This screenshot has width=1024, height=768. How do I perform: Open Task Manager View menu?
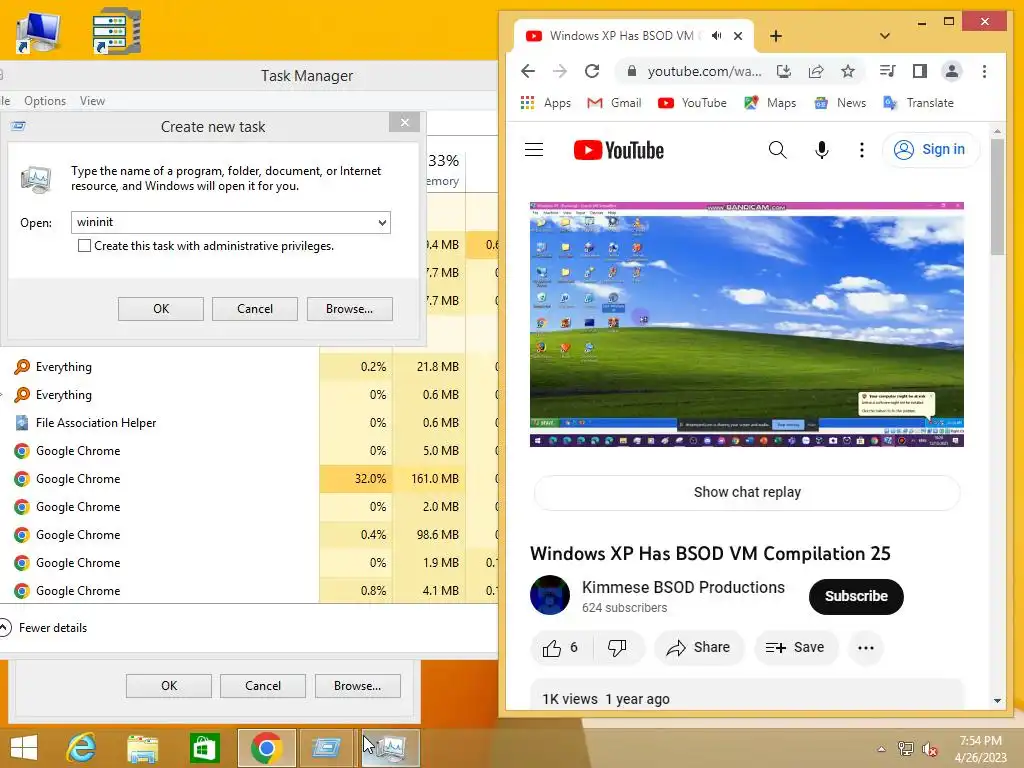[x=92, y=101]
